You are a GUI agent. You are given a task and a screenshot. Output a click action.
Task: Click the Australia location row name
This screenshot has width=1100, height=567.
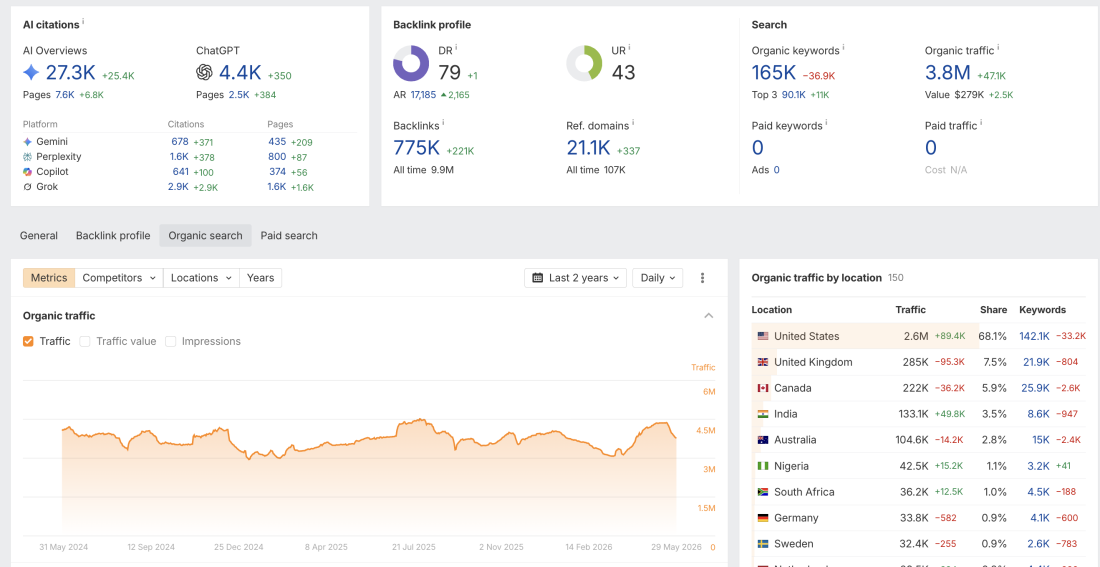[x=795, y=440]
